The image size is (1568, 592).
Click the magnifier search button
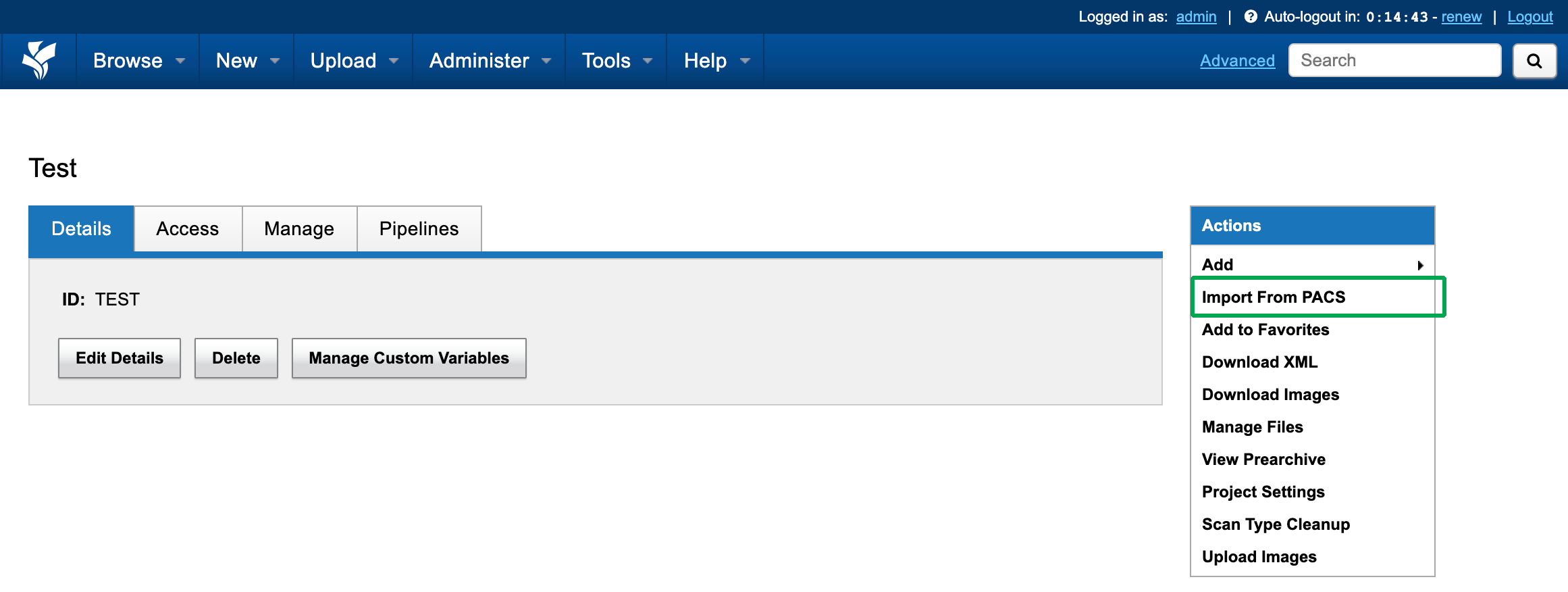click(1534, 61)
